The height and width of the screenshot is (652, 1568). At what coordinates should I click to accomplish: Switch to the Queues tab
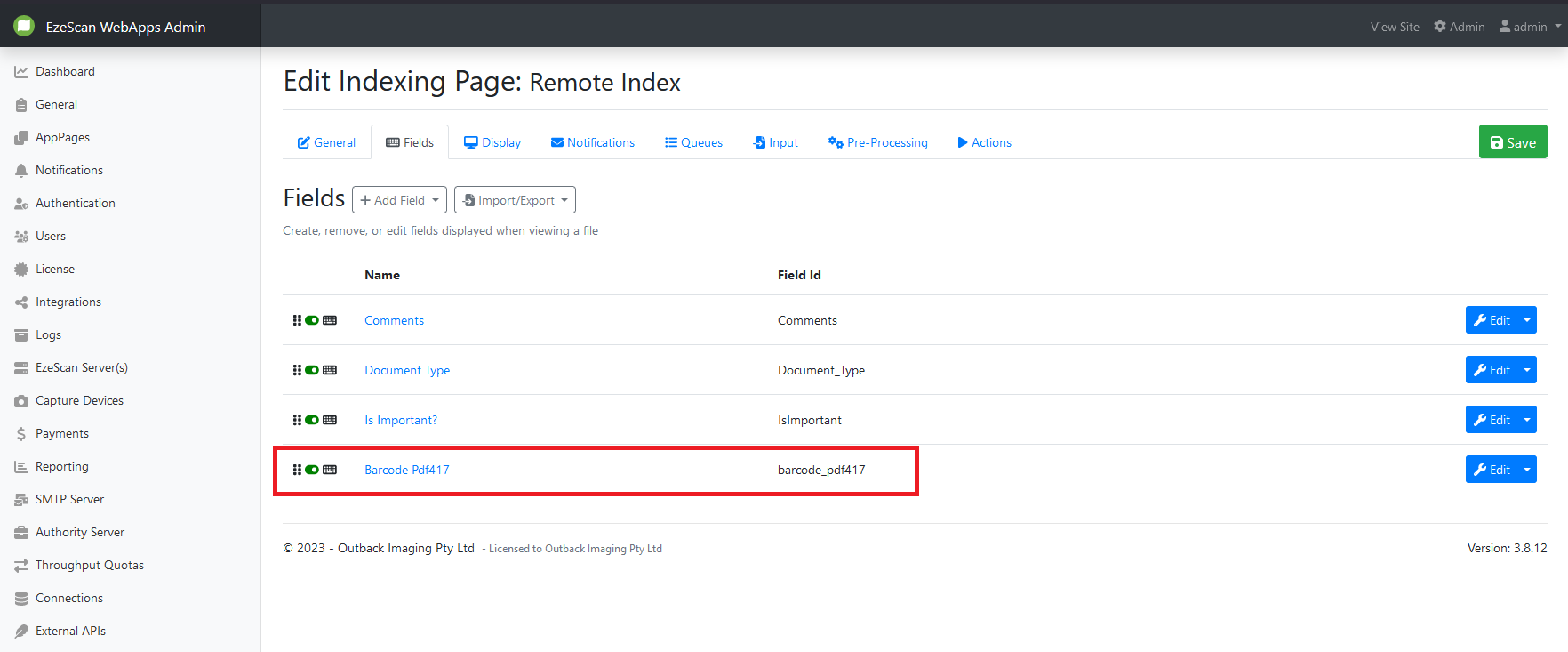click(693, 142)
